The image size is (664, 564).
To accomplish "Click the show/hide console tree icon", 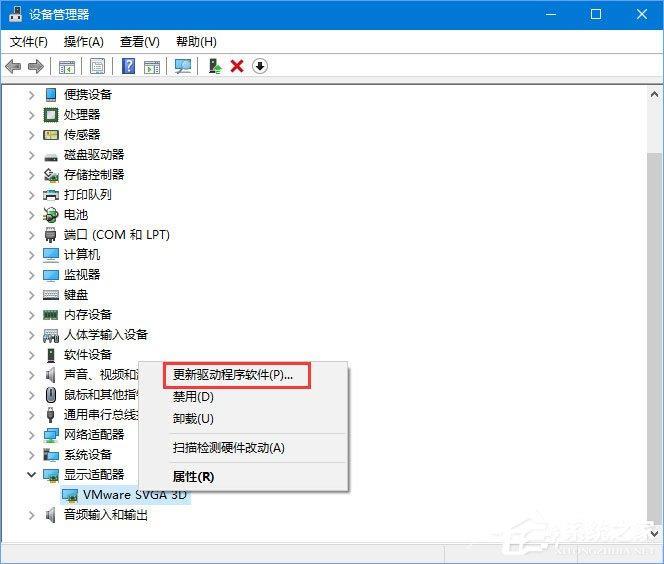I will click(66, 66).
